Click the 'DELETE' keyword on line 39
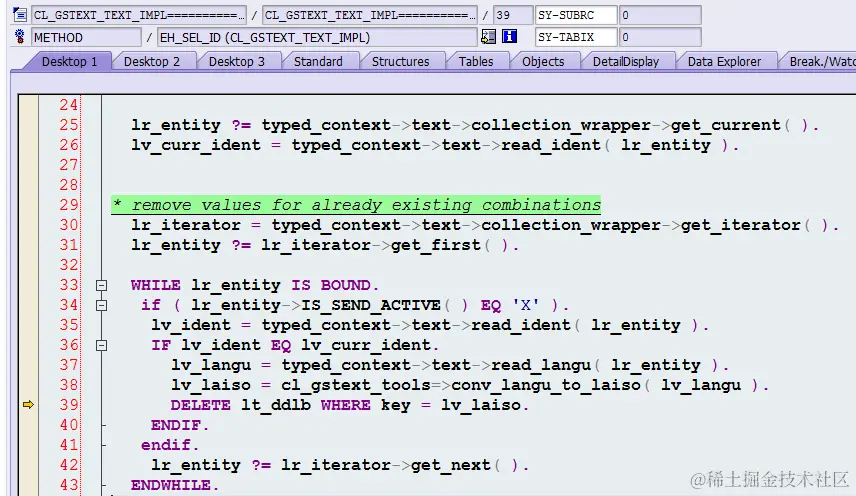 (200, 405)
